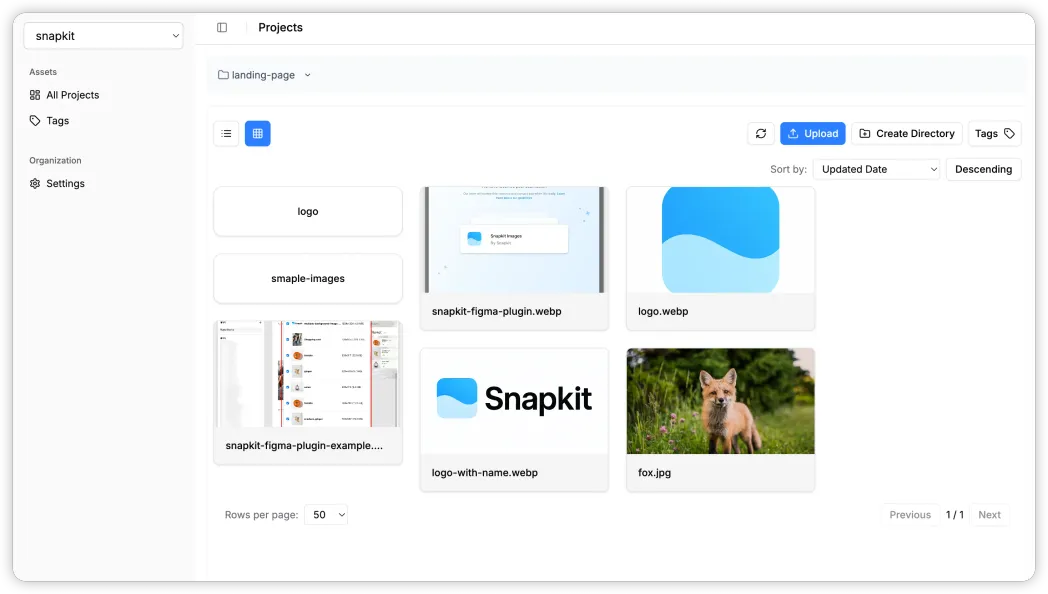The width and height of the screenshot is (1048, 594).
Task: Open the logo-with-name.webp thumbnail
Action: [514, 401]
